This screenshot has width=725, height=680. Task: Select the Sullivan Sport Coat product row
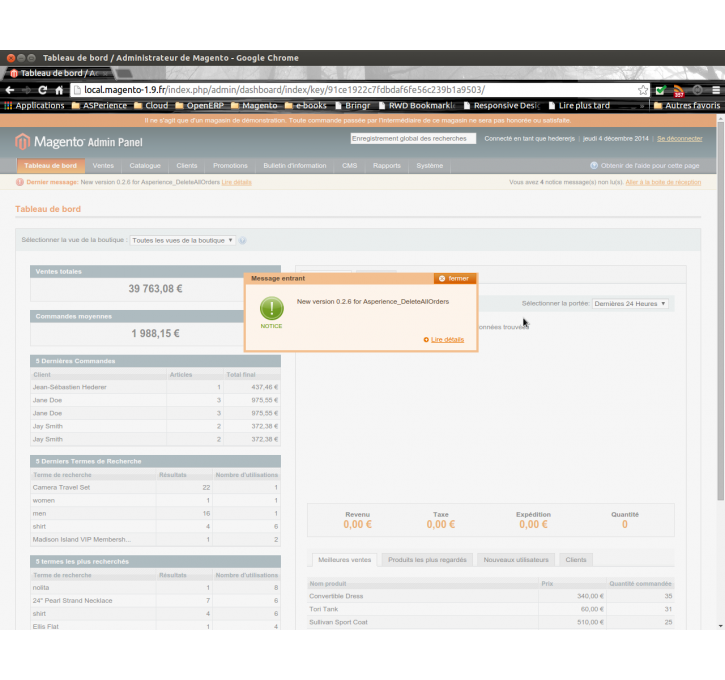491,622
